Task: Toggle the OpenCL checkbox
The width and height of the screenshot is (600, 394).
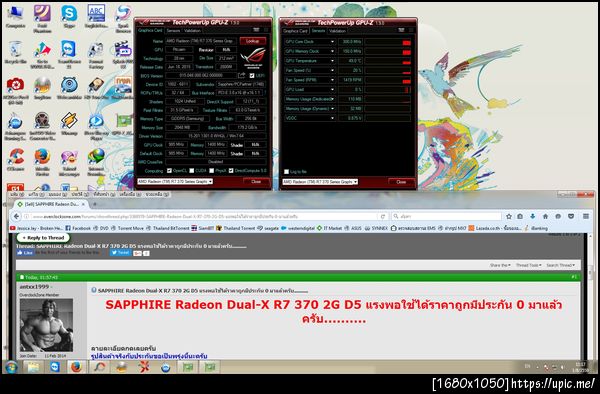Action: click(169, 171)
